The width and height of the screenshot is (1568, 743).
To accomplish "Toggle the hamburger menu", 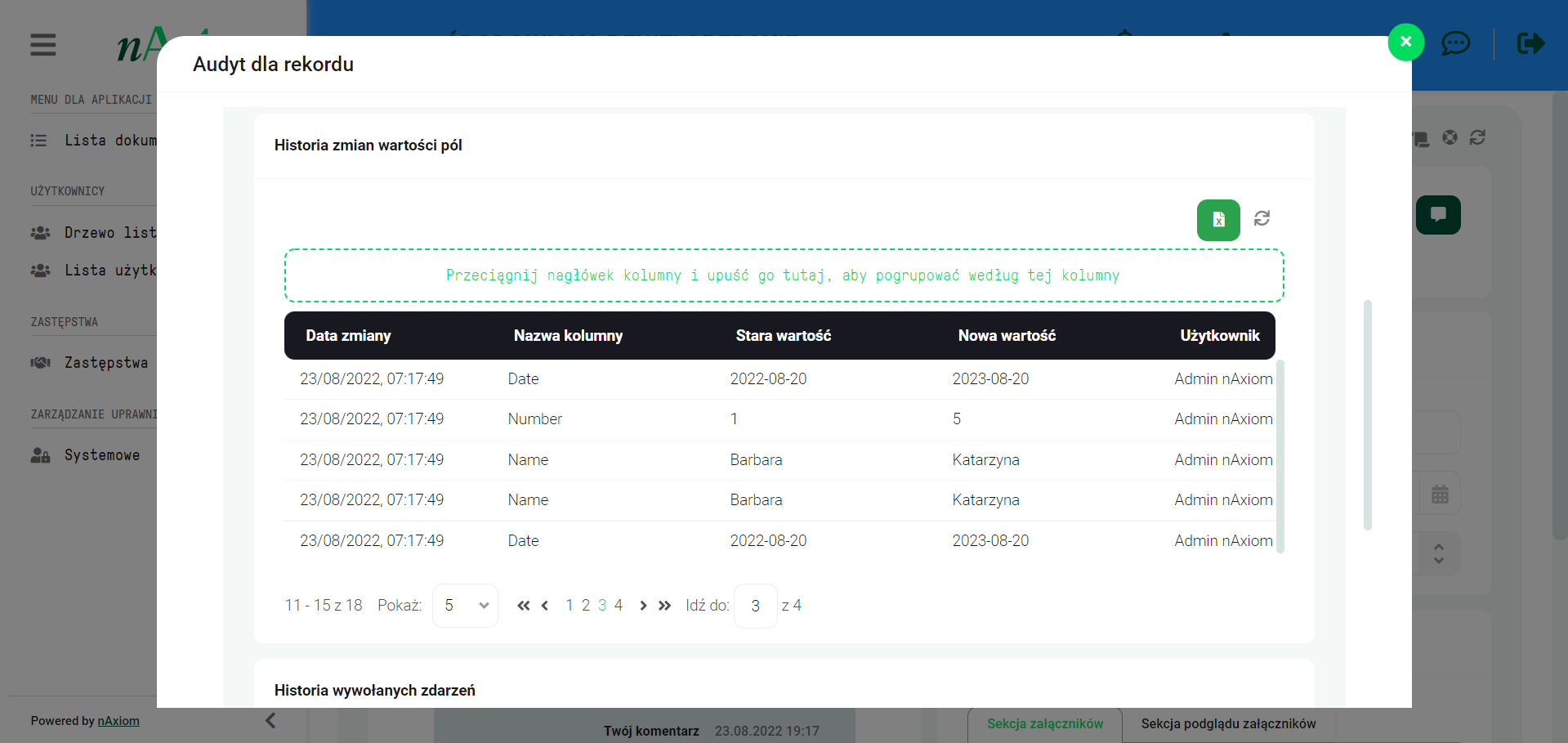I will tap(43, 45).
